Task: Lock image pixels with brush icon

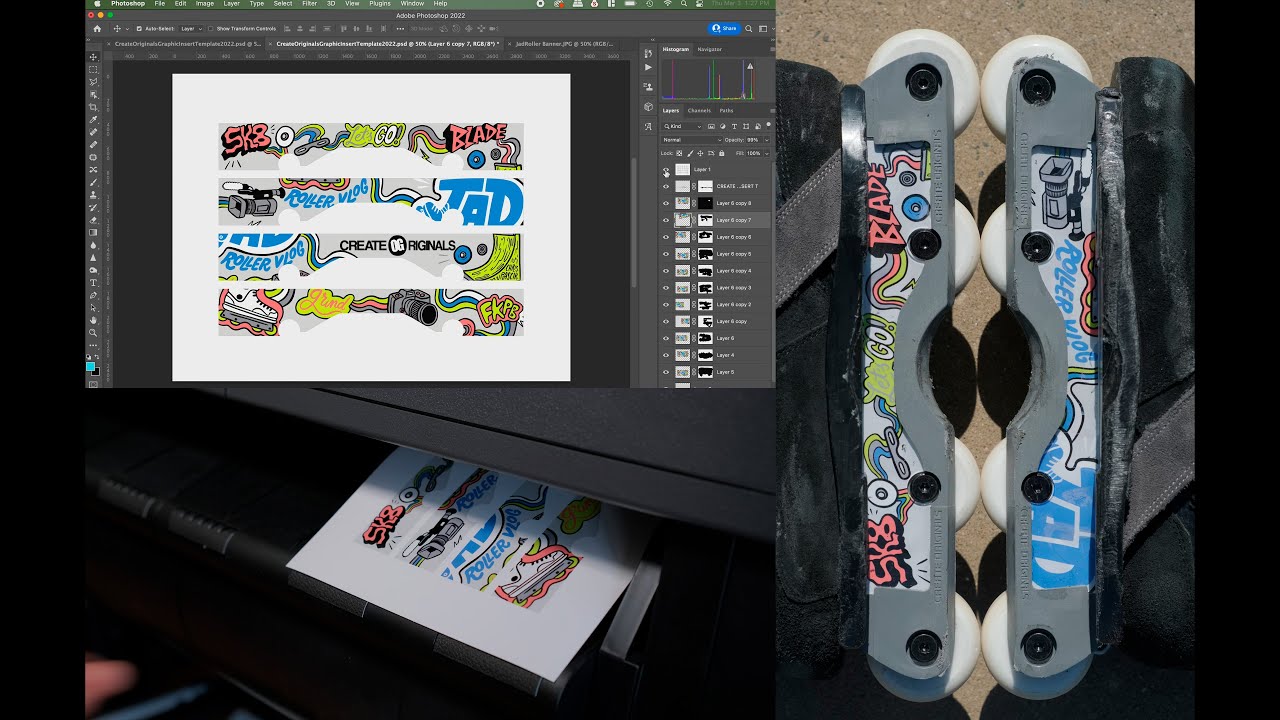Action: [x=688, y=153]
